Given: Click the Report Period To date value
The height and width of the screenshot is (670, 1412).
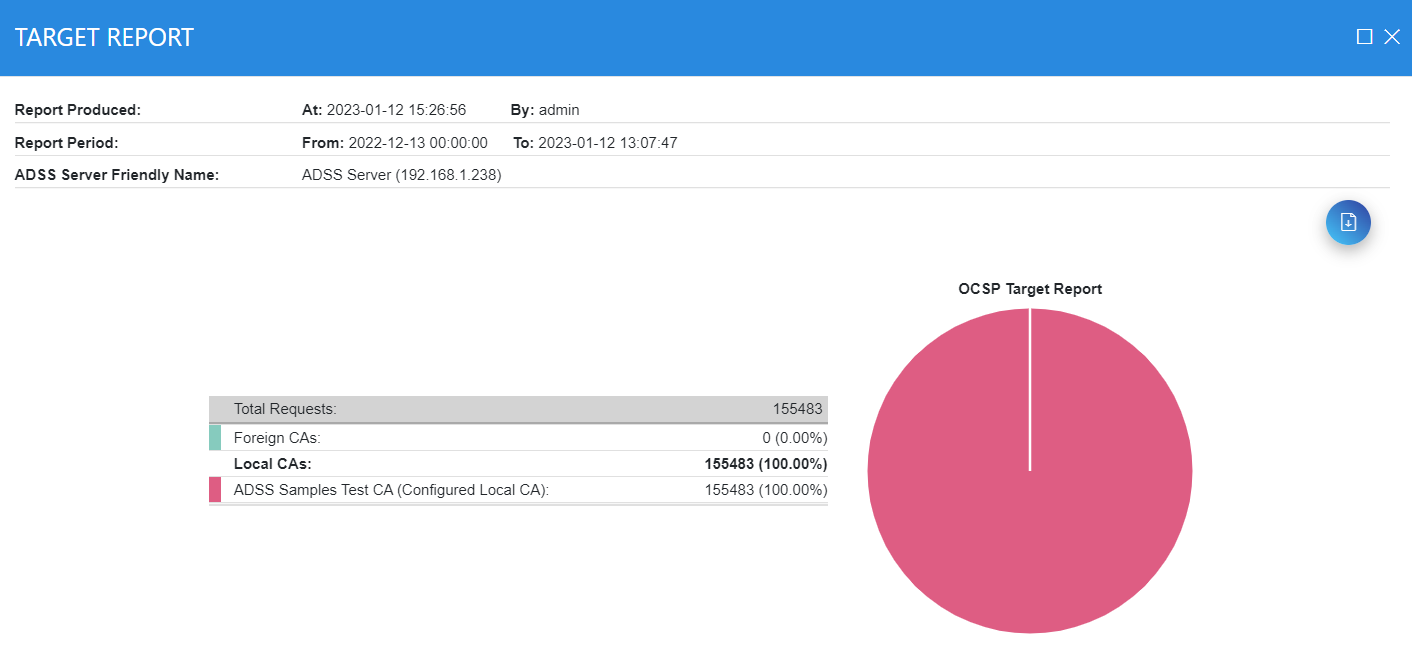Looking at the screenshot, I should pyautogui.click(x=607, y=143).
